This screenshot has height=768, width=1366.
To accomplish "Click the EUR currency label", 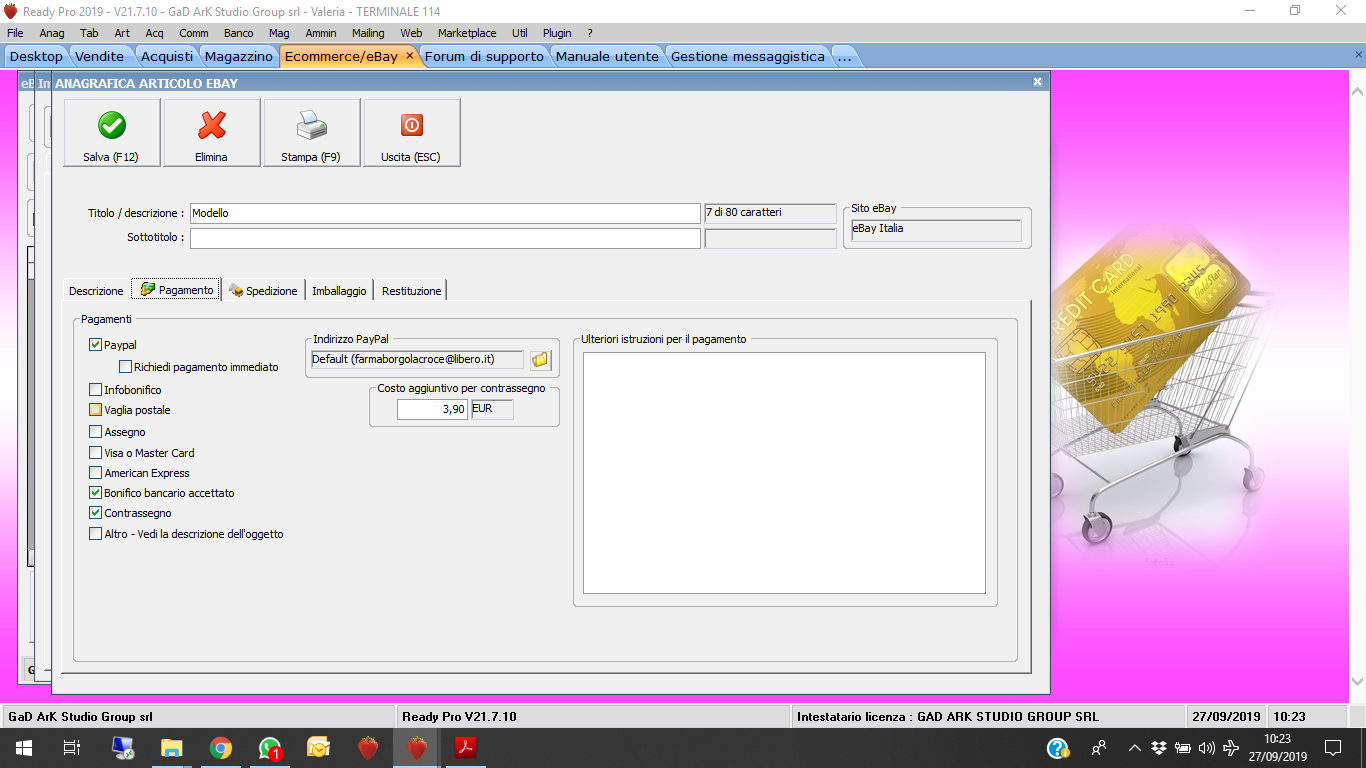I will (x=491, y=409).
